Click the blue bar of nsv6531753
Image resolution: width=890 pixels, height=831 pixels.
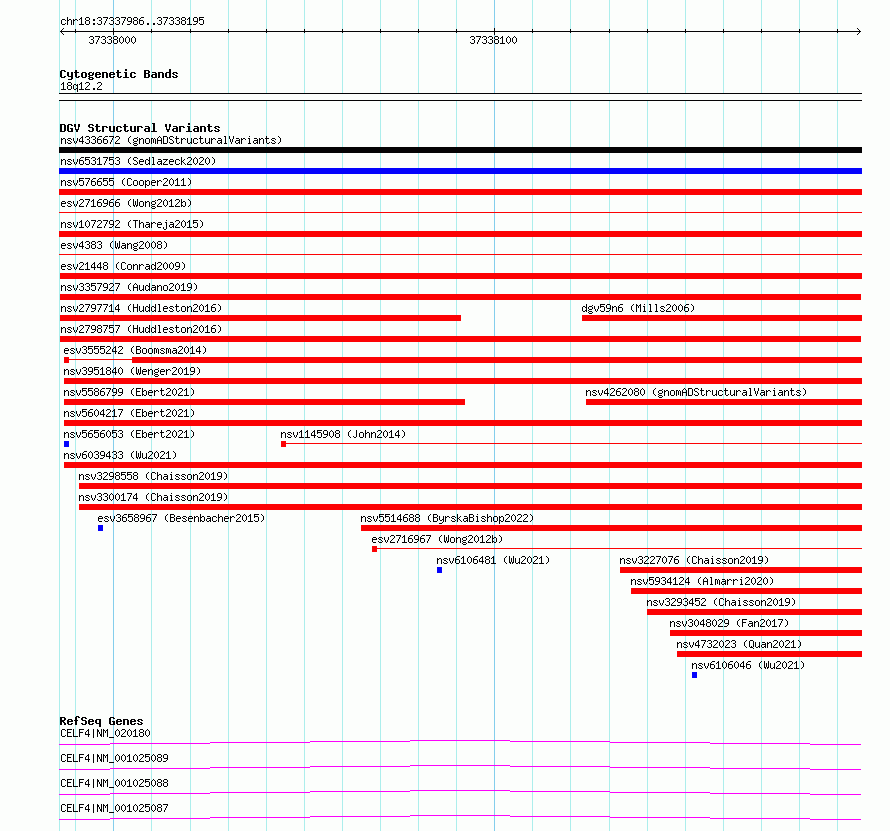(x=460, y=171)
